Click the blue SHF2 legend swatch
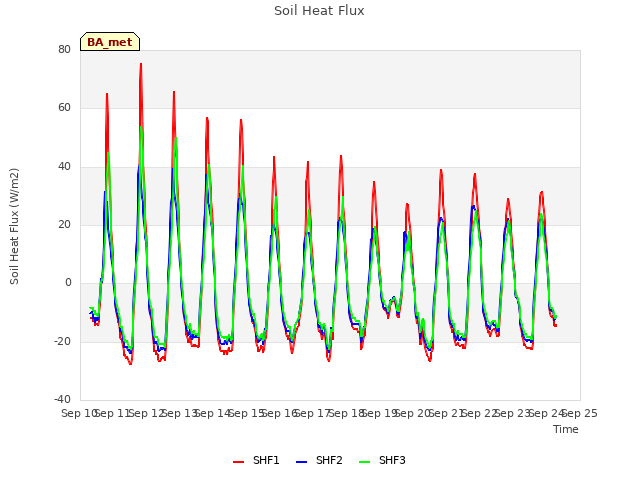Image resolution: width=640 pixels, height=480 pixels. coord(301,462)
